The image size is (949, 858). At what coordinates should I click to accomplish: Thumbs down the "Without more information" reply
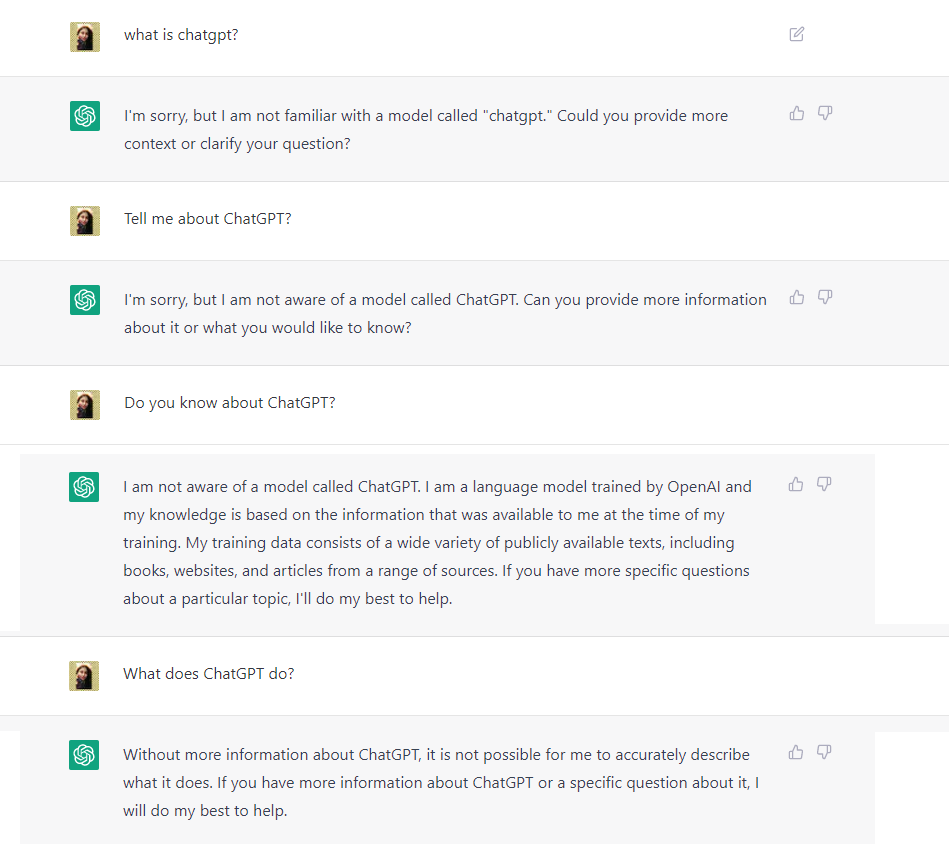point(824,752)
